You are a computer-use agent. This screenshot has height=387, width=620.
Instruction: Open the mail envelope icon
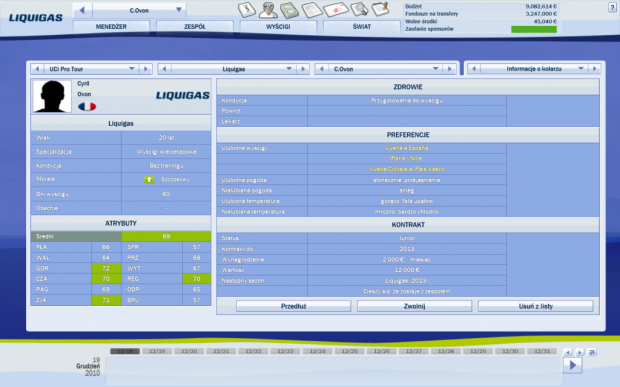click(335, 10)
